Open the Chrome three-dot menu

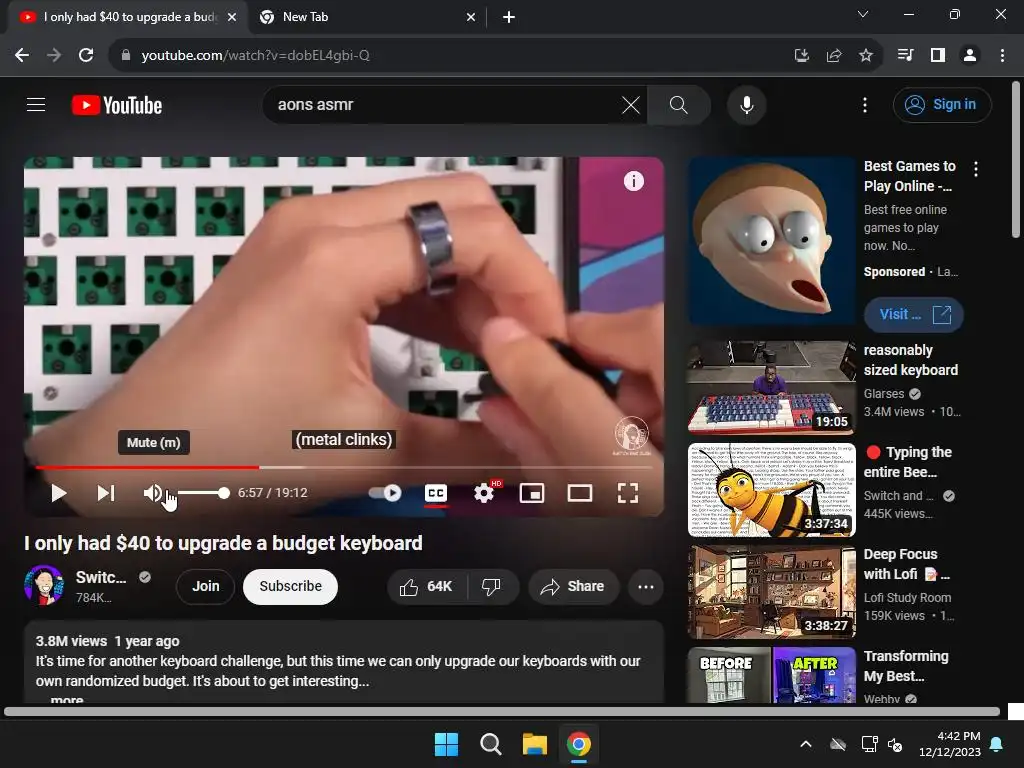(x=1002, y=56)
